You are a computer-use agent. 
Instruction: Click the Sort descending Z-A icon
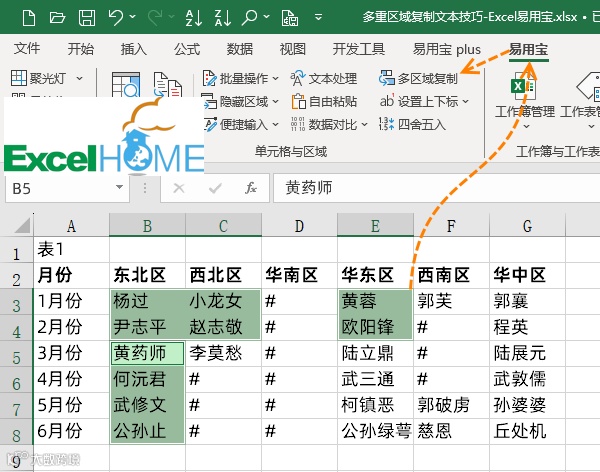click(x=223, y=18)
